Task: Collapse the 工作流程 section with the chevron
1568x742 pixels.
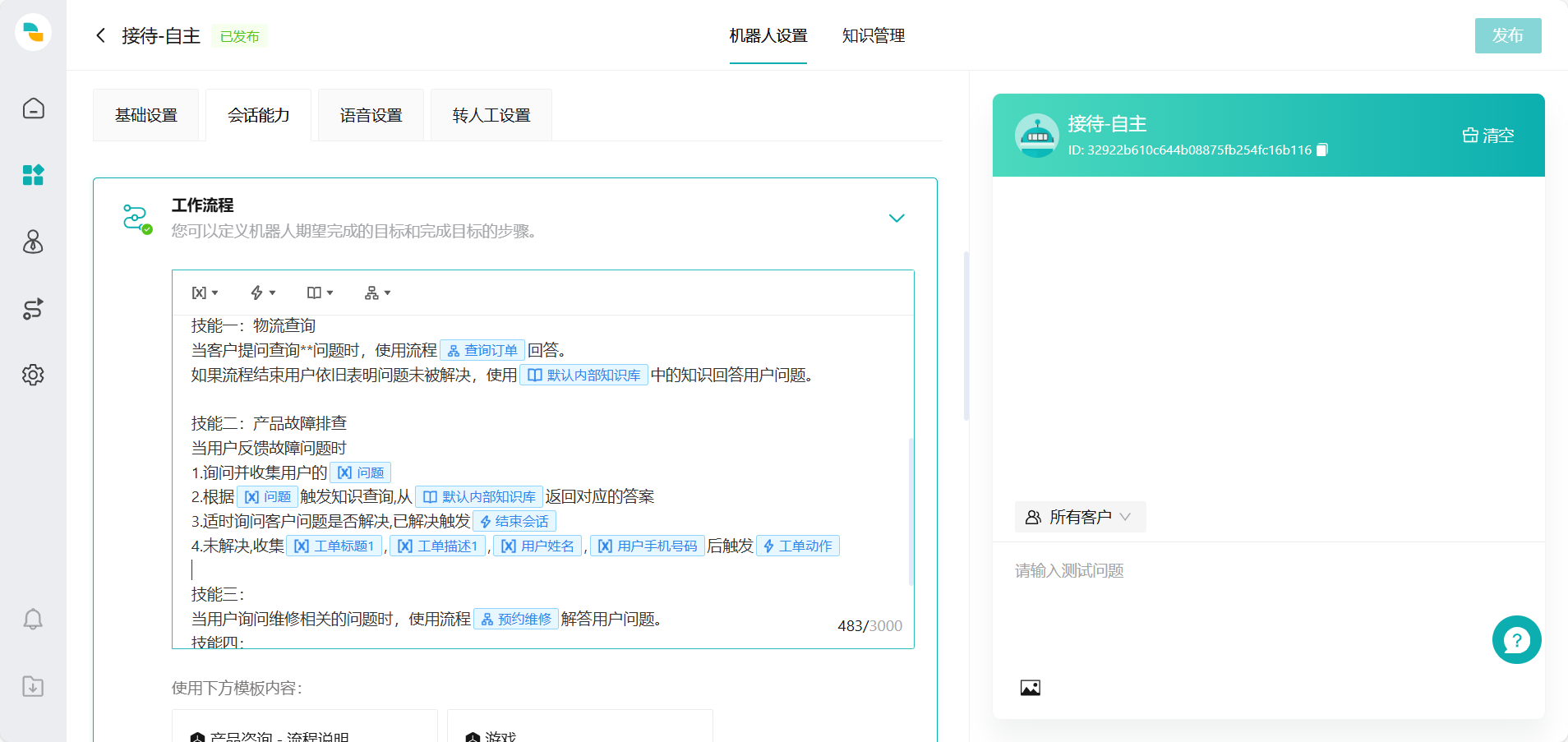Action: [897, 218]
